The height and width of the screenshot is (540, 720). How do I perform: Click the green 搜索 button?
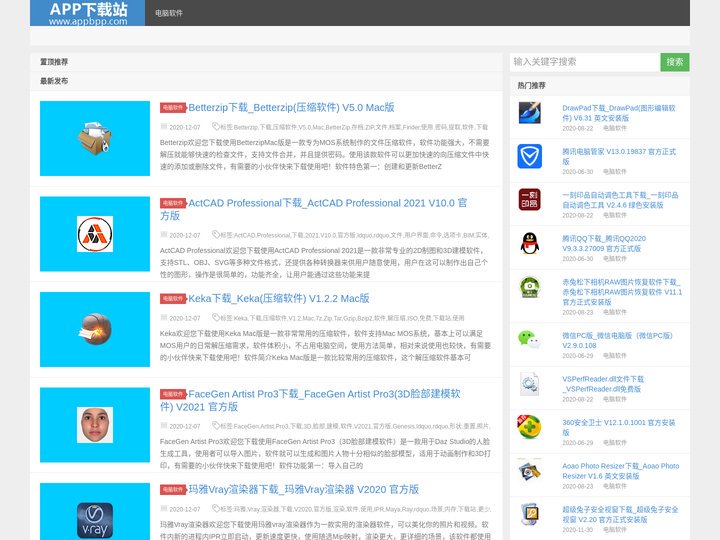click(x=675, y=62)
